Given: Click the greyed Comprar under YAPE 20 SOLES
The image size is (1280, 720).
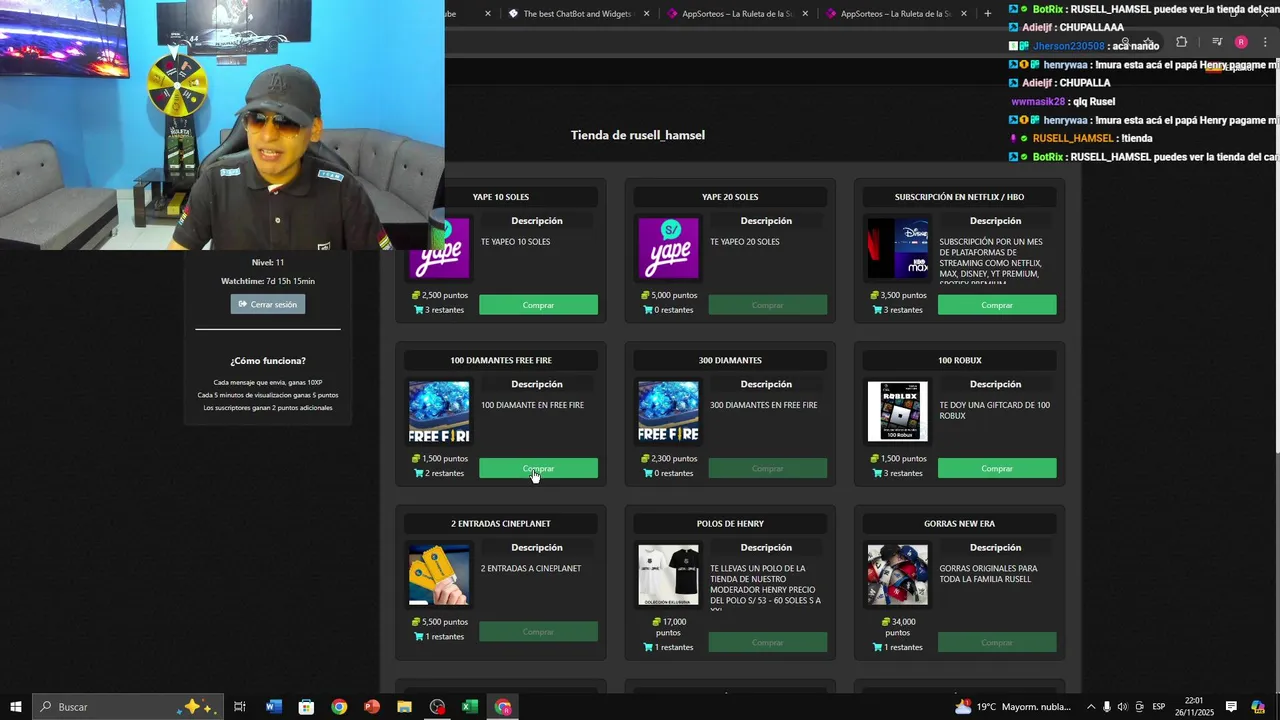Looking at the screenshot, I should point(767,305).
